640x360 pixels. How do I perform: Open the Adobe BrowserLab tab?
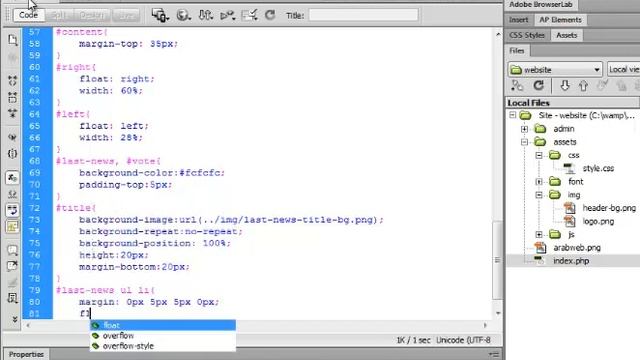tap(541, 5)
